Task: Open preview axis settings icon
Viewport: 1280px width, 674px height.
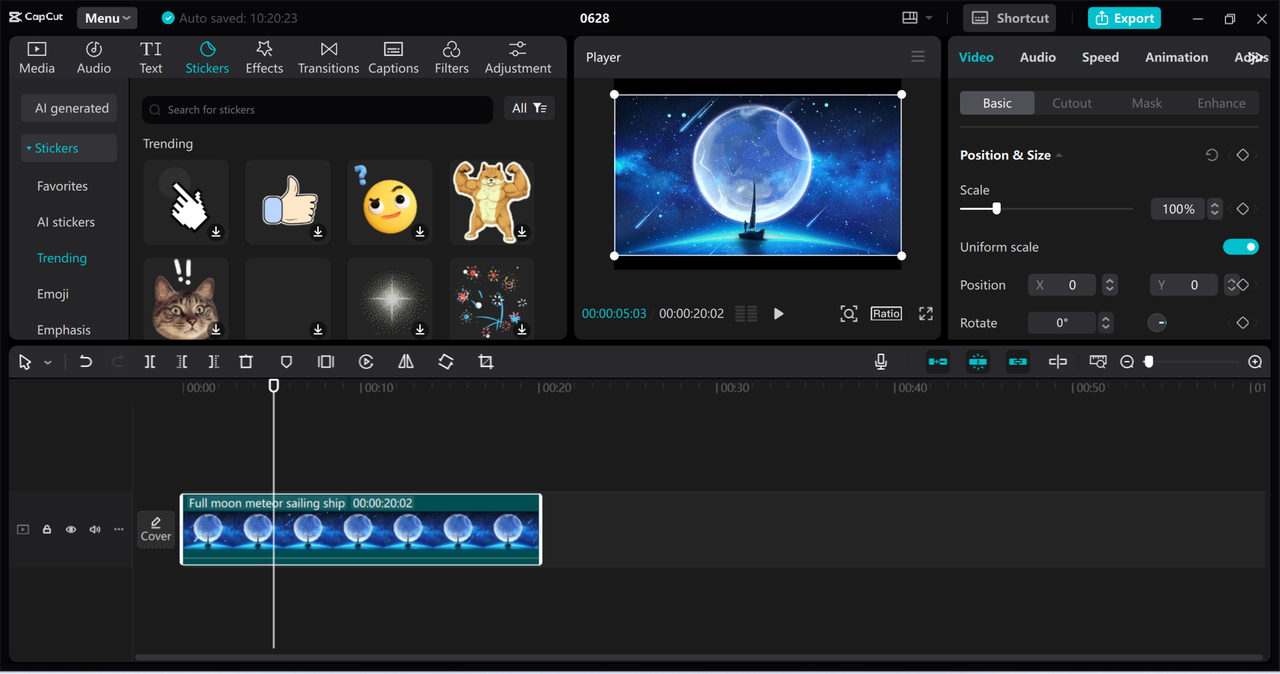Action: point(1098,362)
